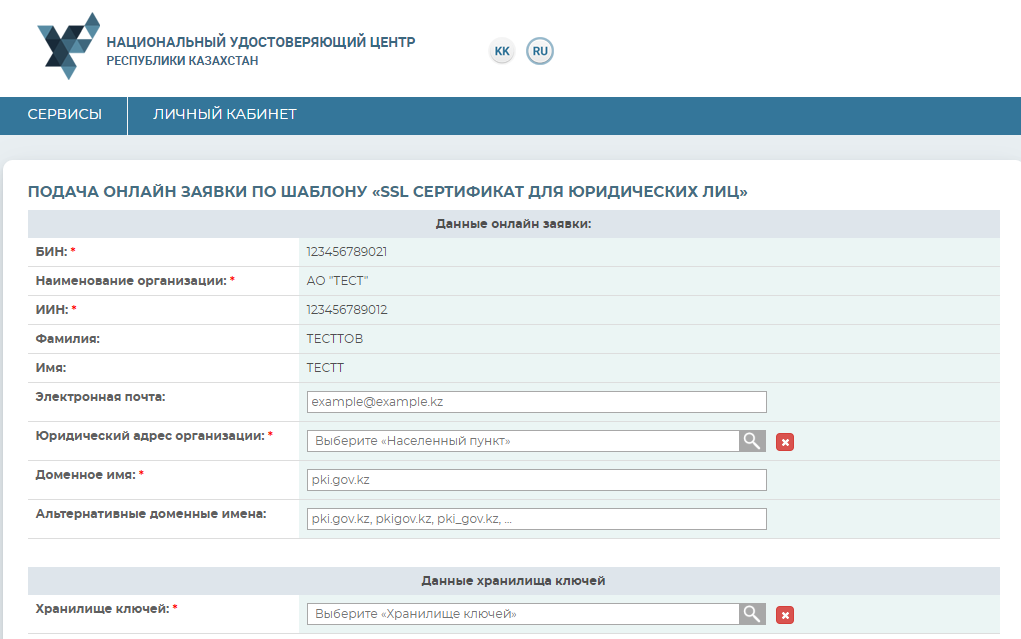Click the National Certification Center logo
The image size is (1021, 639).
[x=68, y=46]
